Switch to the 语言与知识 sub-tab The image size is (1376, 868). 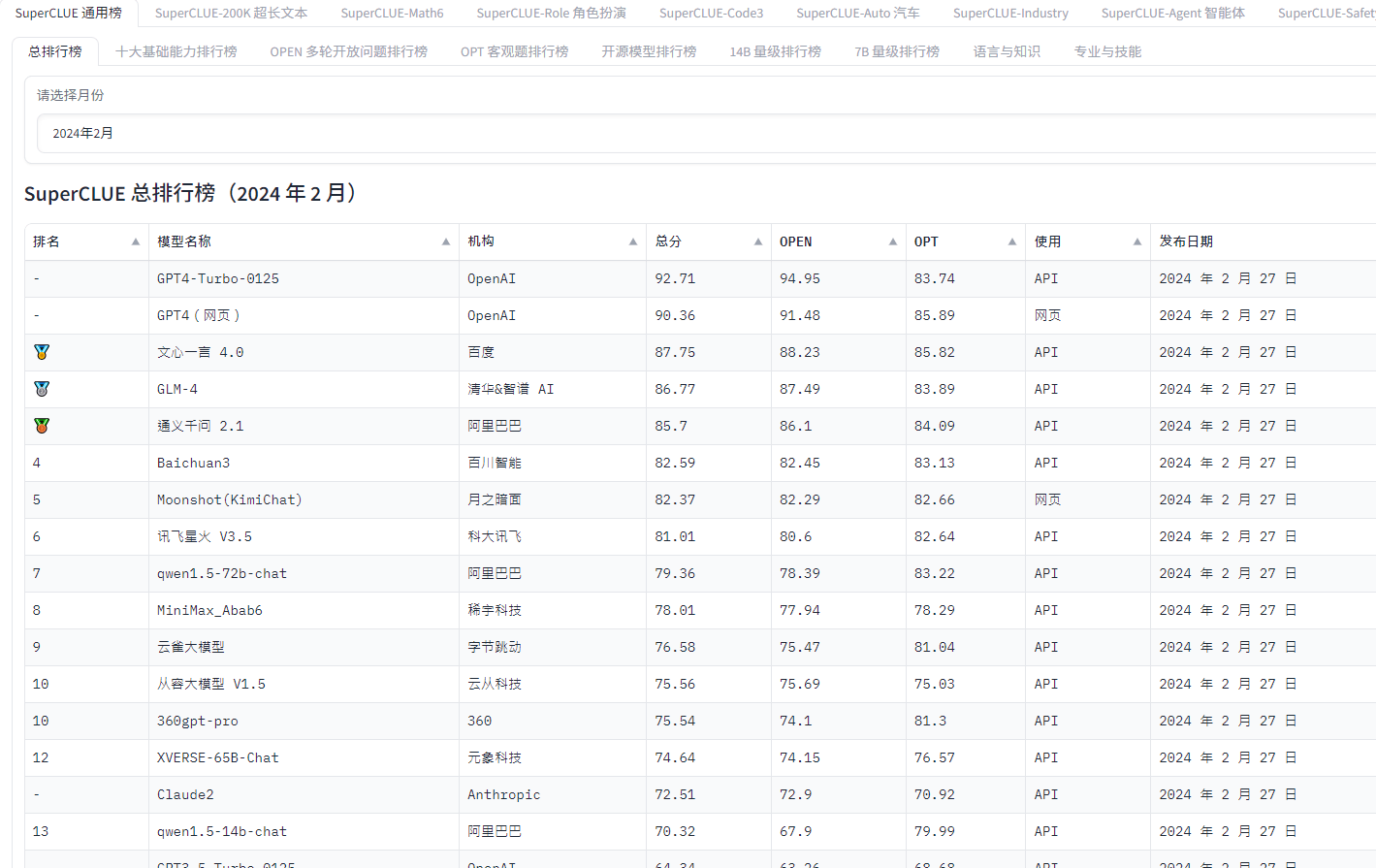point(1007,51)
